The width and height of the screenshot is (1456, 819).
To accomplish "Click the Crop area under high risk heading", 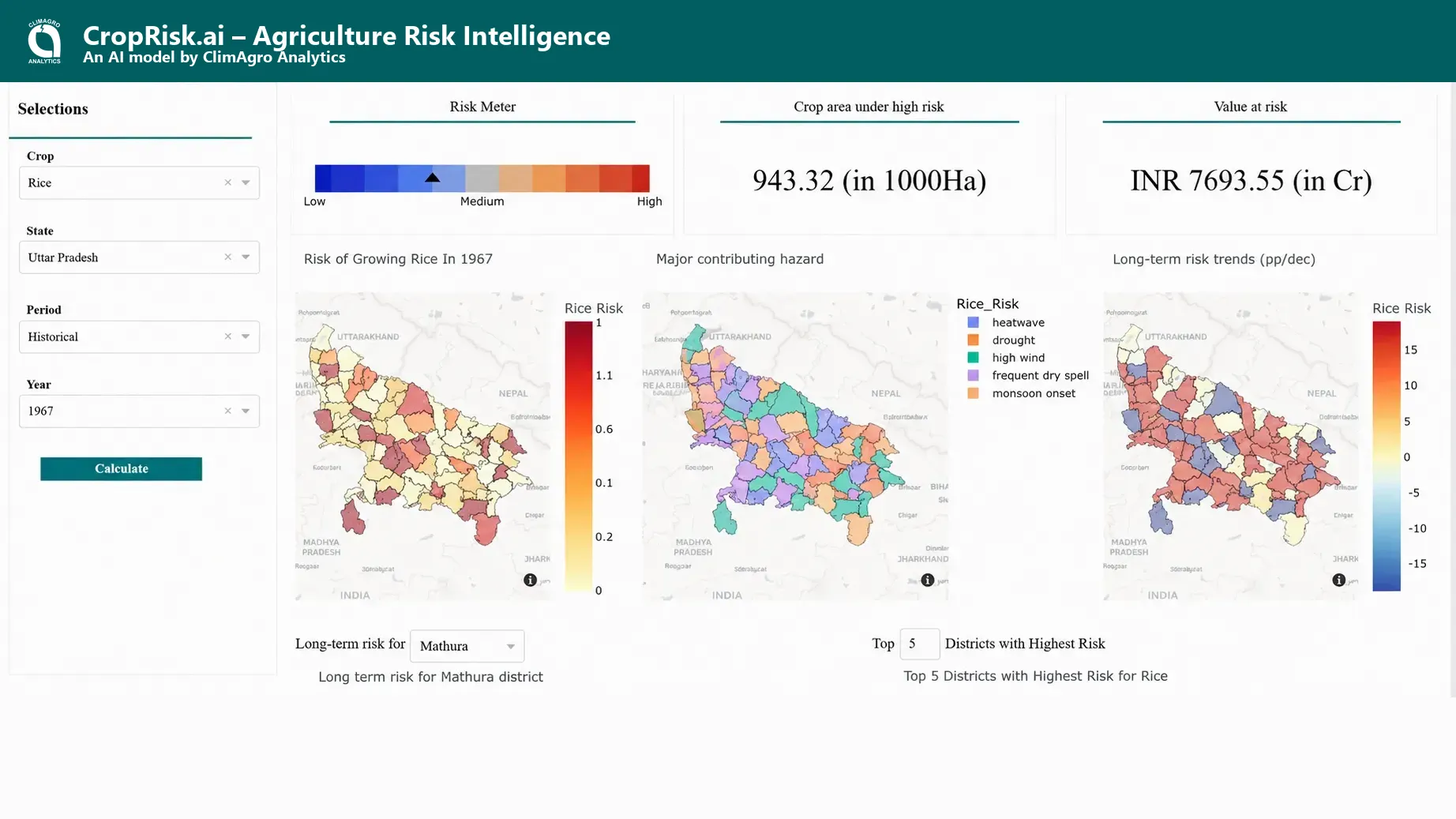I will tap(869, 107).
